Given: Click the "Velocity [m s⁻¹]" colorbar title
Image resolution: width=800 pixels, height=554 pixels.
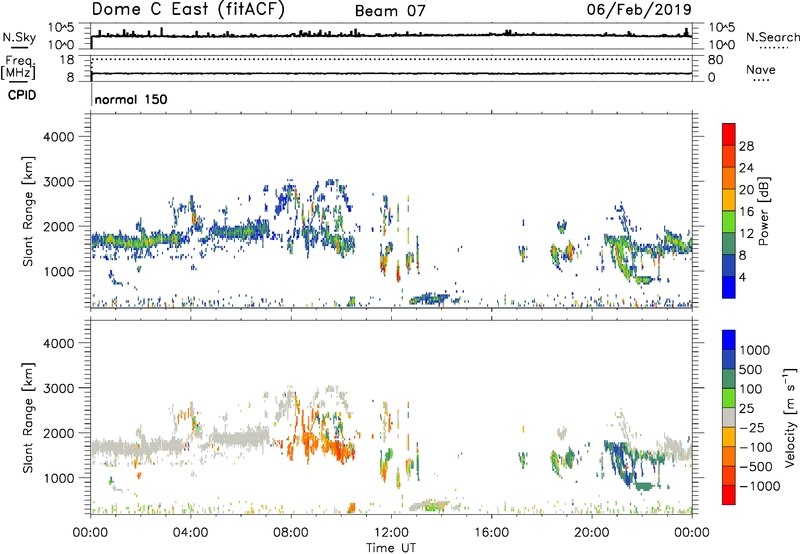Looking at the screenshot, I should (790, 416).
